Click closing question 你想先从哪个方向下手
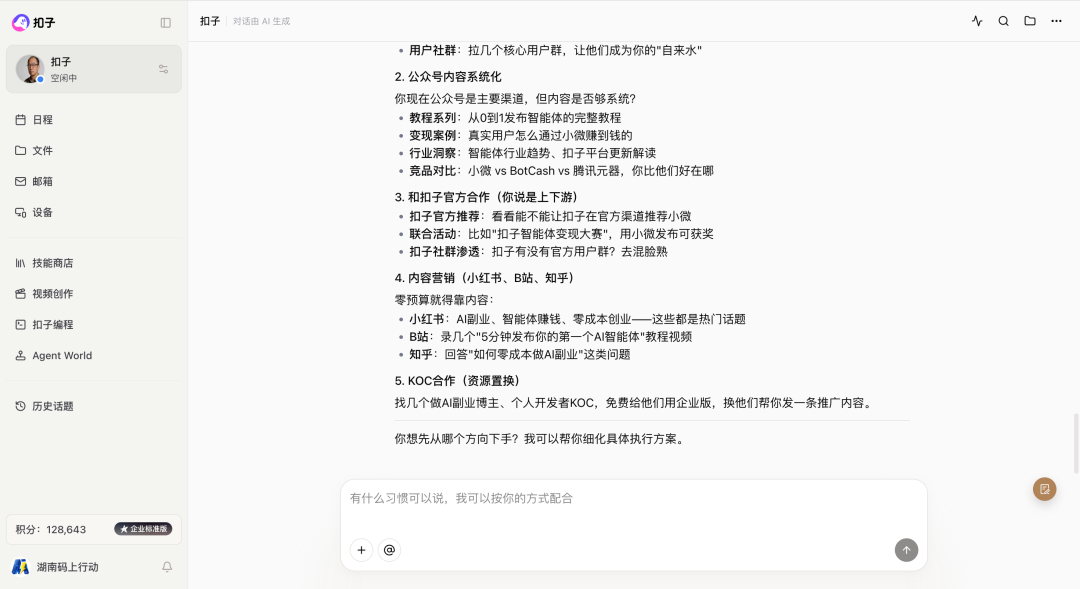This screenshot has width=1080, height=589. (541, 439)
